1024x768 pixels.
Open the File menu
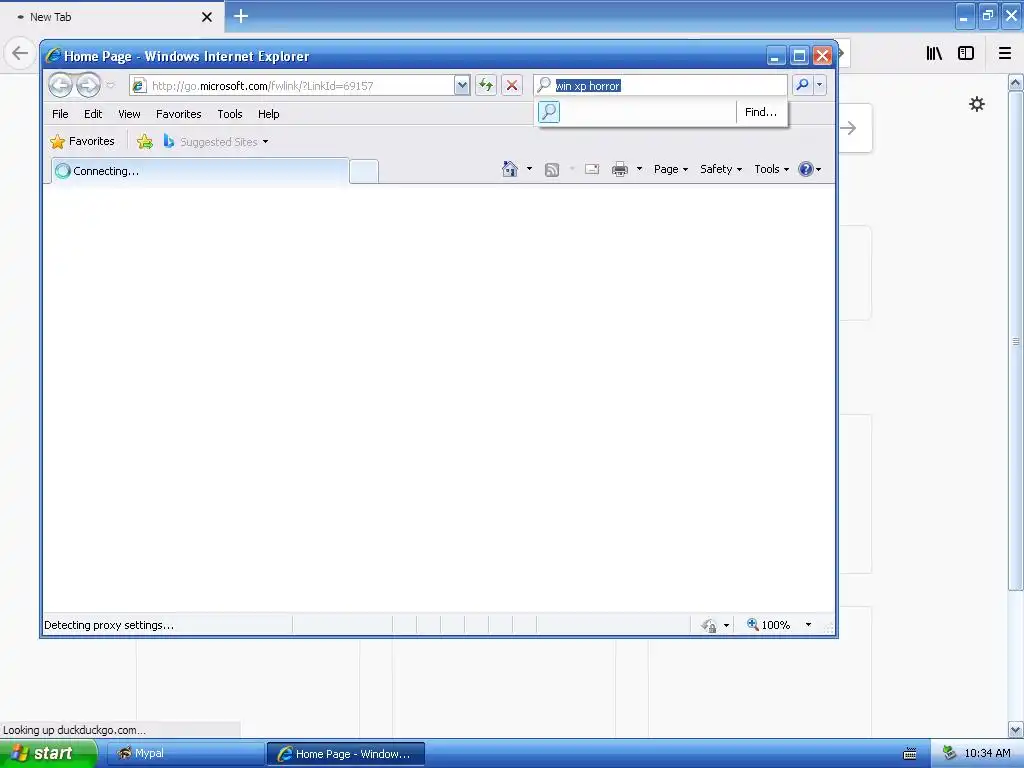60,114
